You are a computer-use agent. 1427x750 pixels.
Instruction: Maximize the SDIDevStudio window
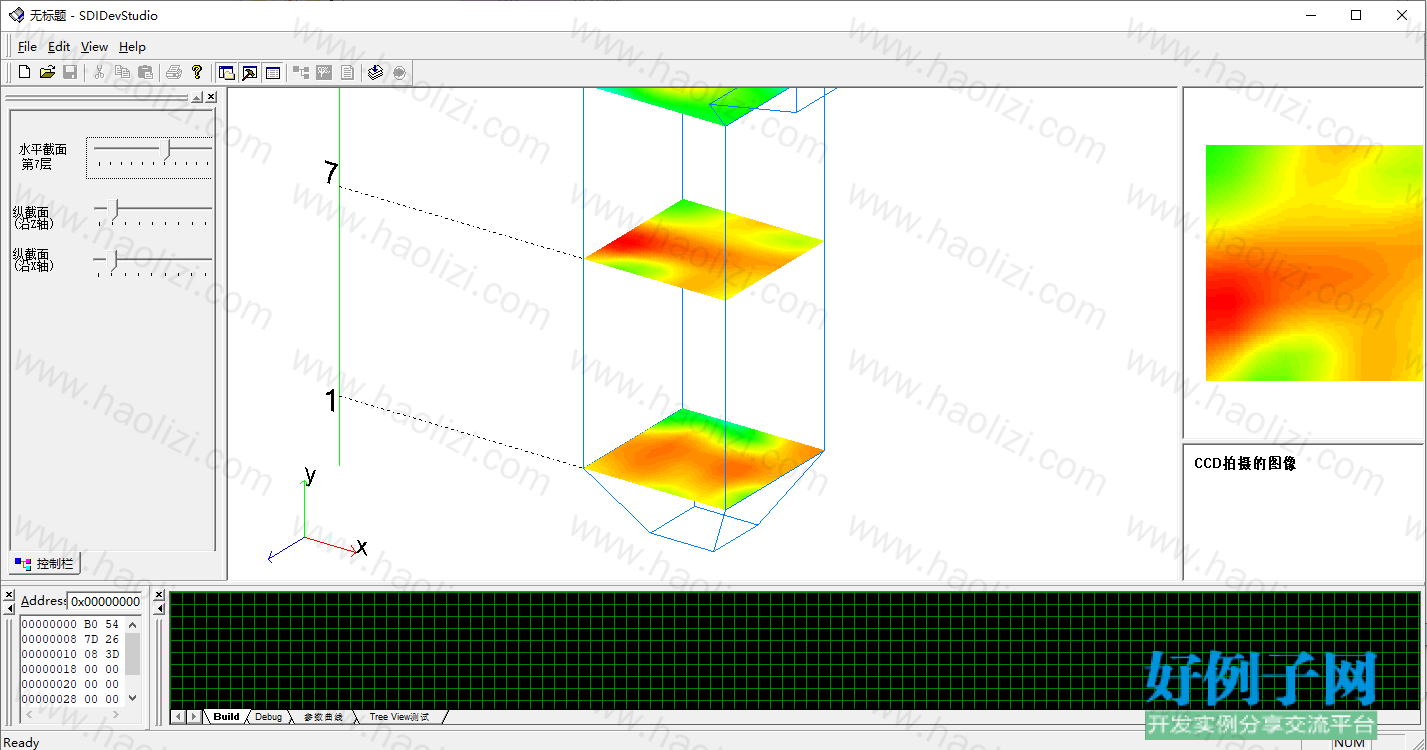click(x=1356, y=15)
